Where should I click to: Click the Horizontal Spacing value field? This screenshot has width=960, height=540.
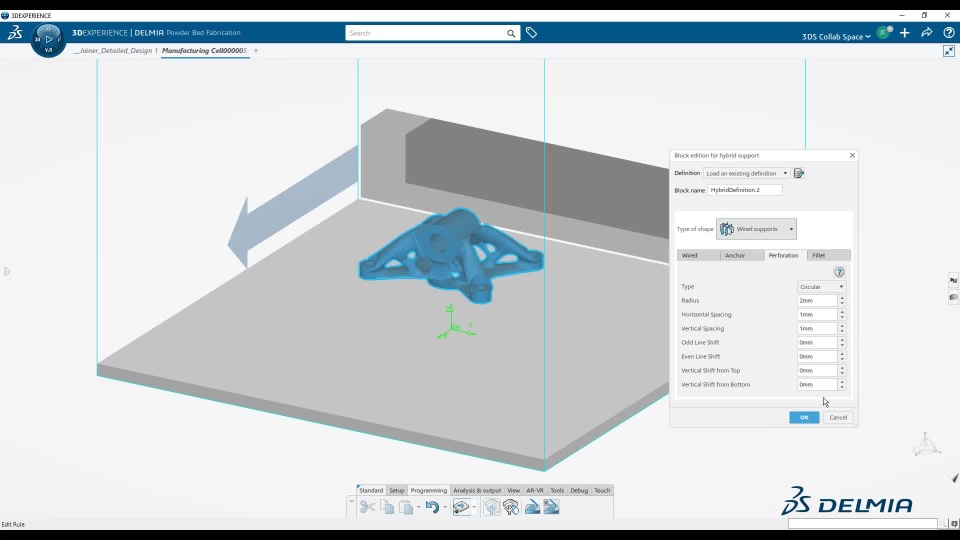click(x=817, y=315)
